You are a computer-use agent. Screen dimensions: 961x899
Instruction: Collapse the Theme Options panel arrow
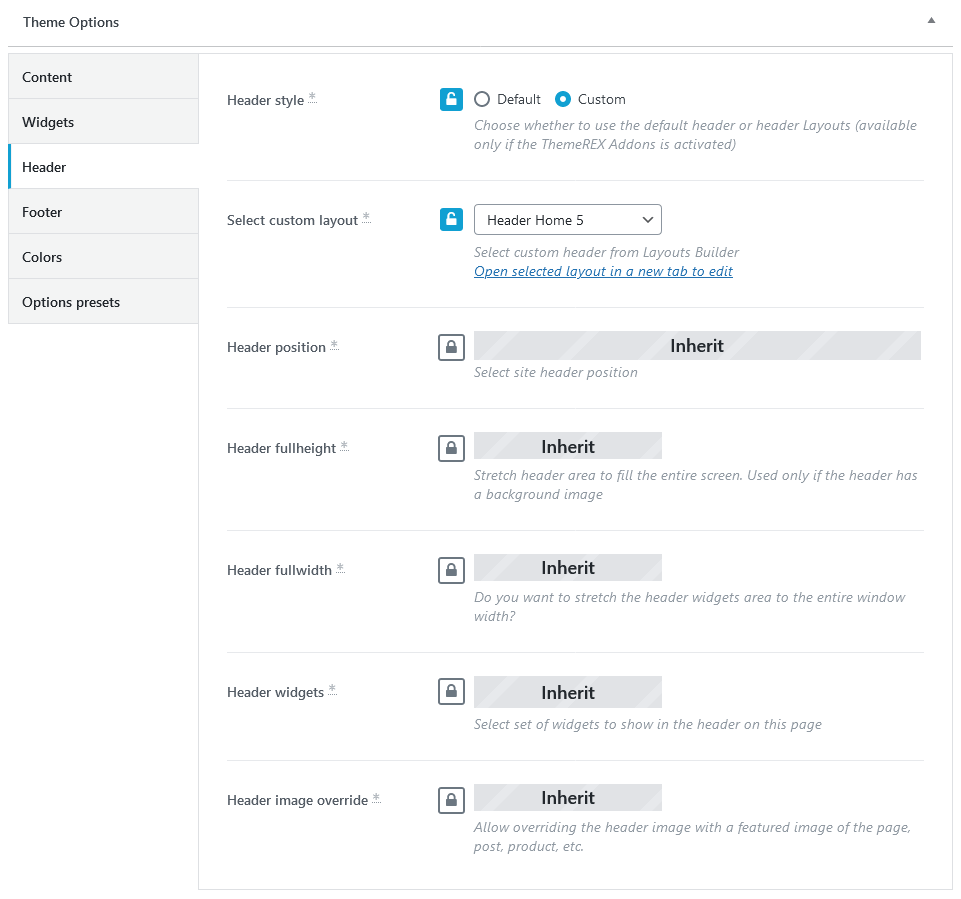pyautogui.click(x=931, y=20)
